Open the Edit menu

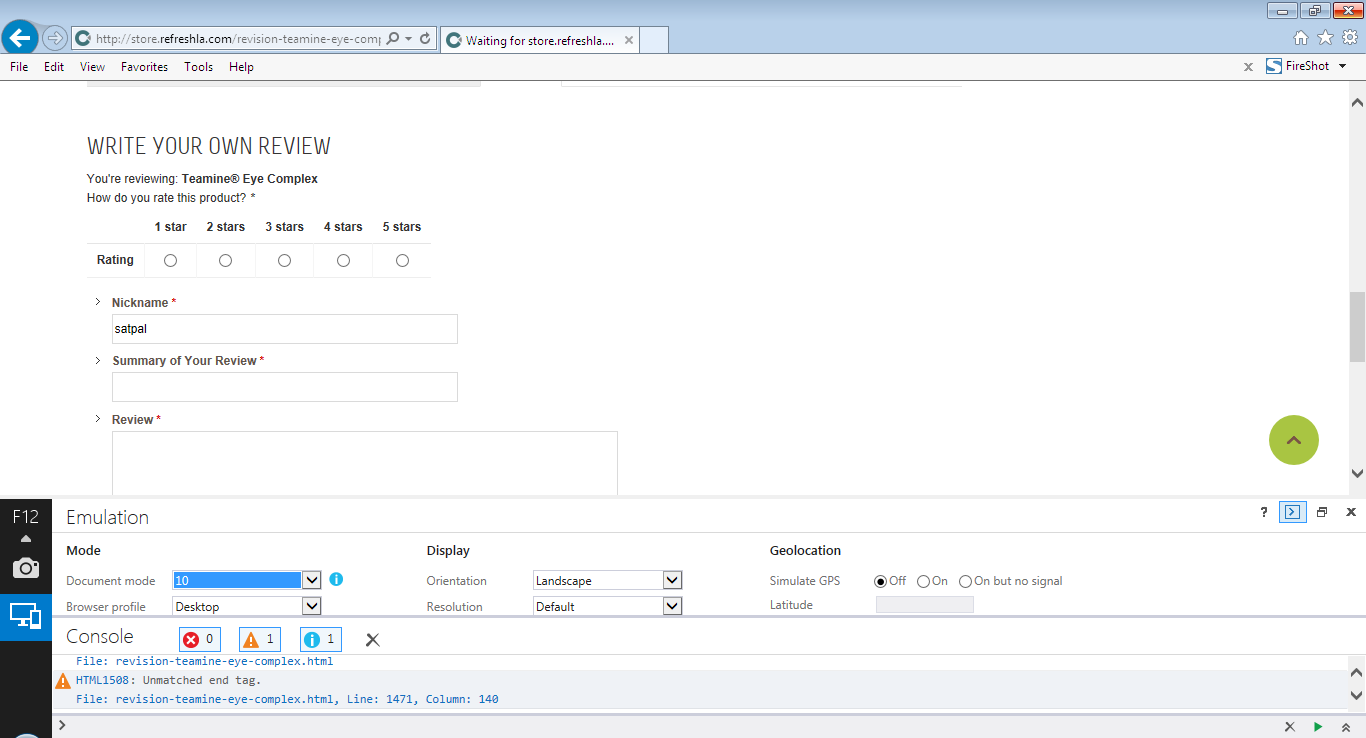pos(54,67)
